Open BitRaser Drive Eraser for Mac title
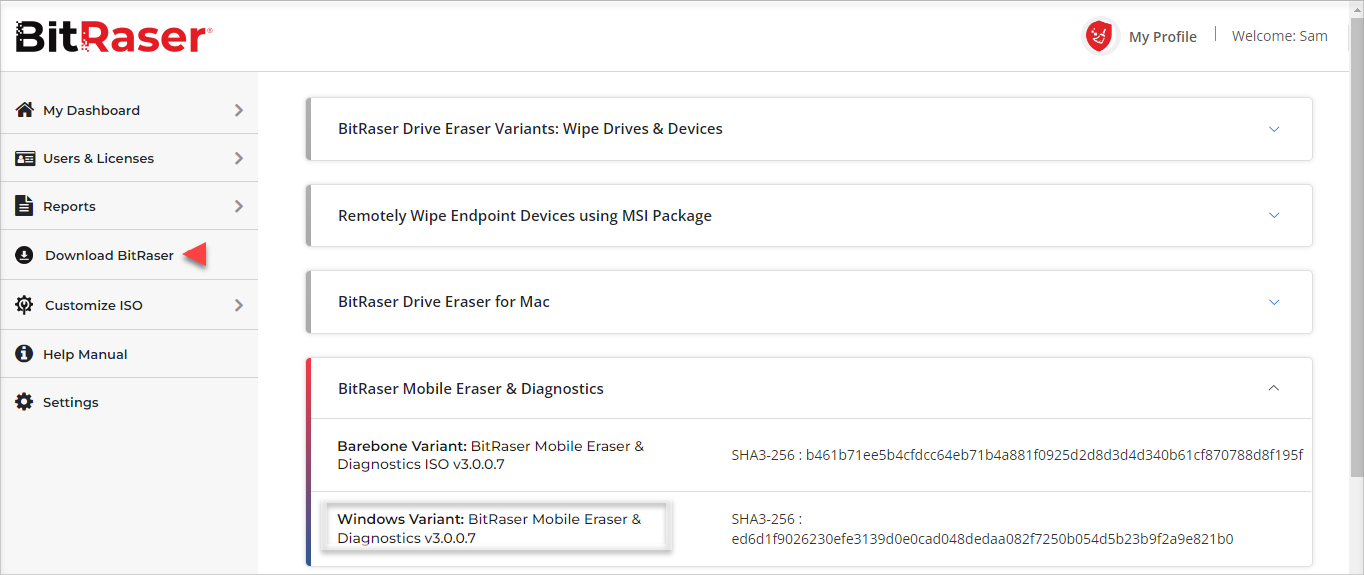This screenshot has height=575, width=1364. click(x=444, y=301)
